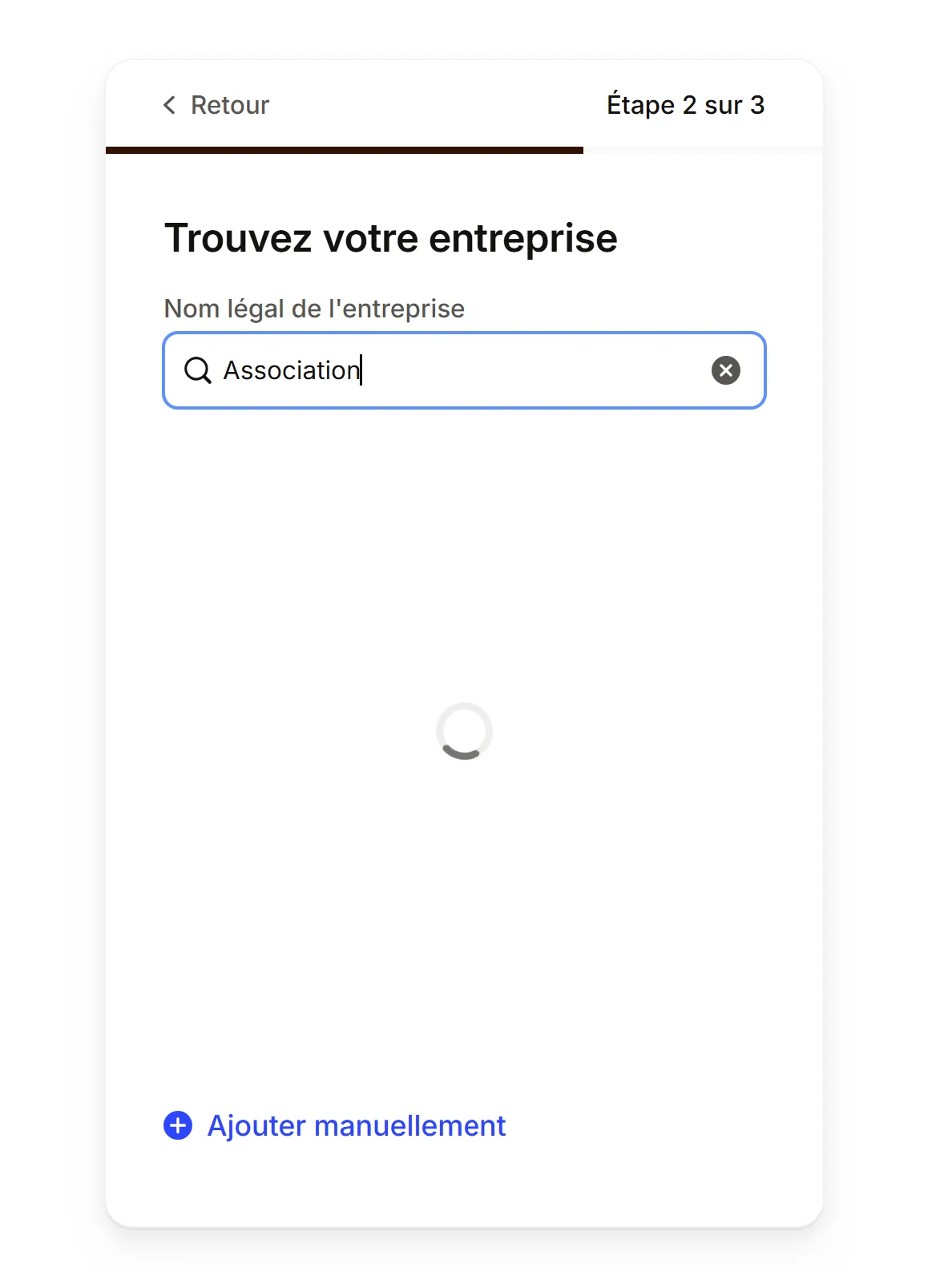The height and width of the screenshot is (1272, 952).
Task: Click the blank card area below the spinner
Action: pyautogui.click(x=464, y=922)
